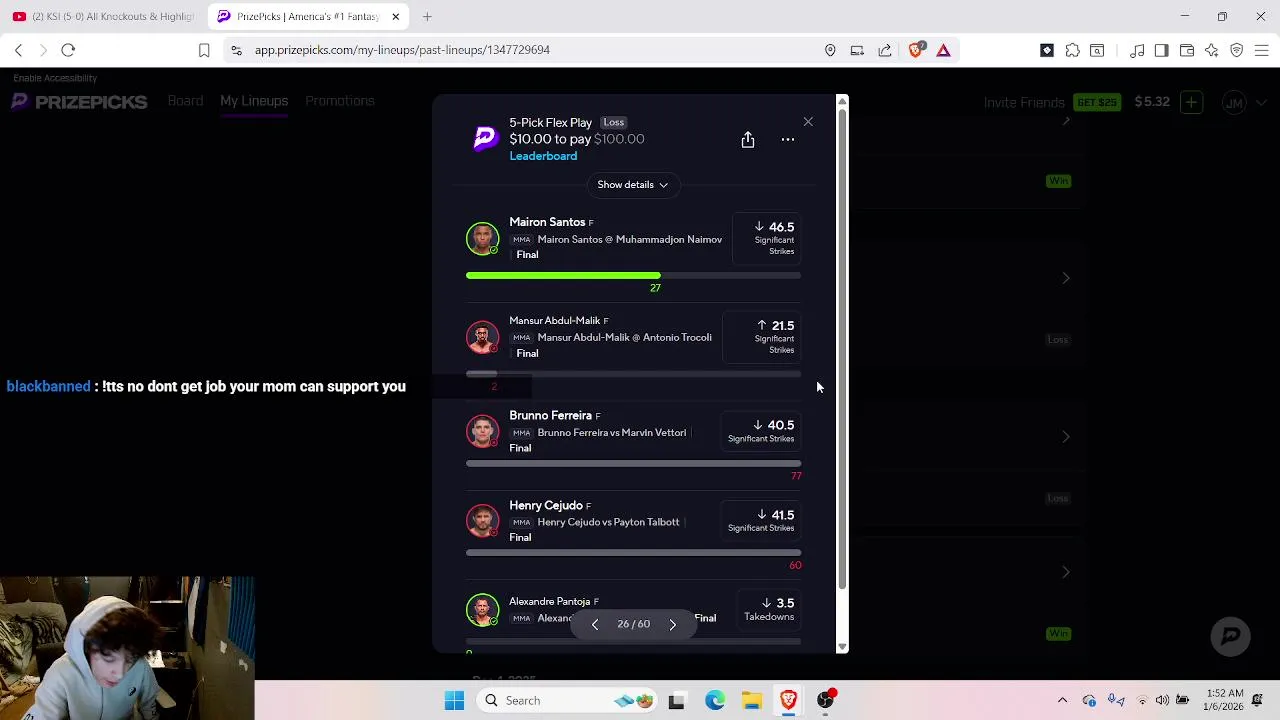Open the Board nav tab
The height and width of the screenshot is (720, 1280).
click(x=185, y=101)
